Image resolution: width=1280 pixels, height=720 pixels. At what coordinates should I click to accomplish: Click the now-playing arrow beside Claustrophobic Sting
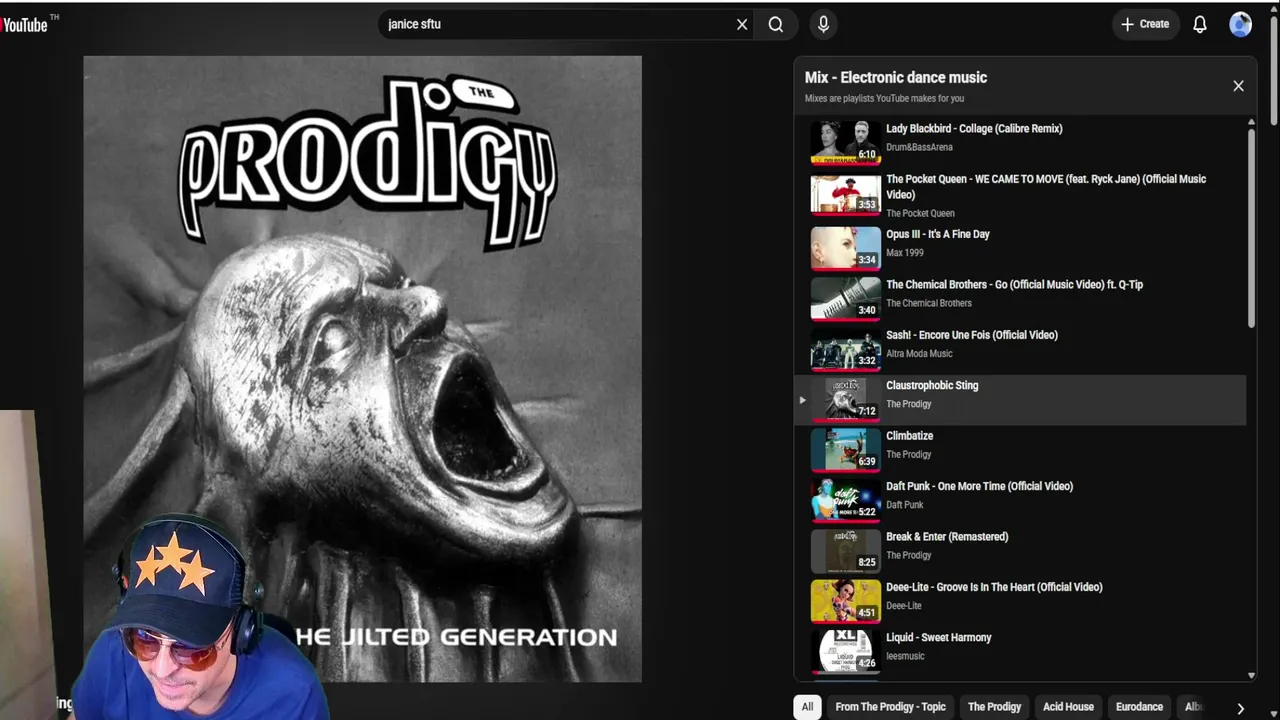(802, 400)
